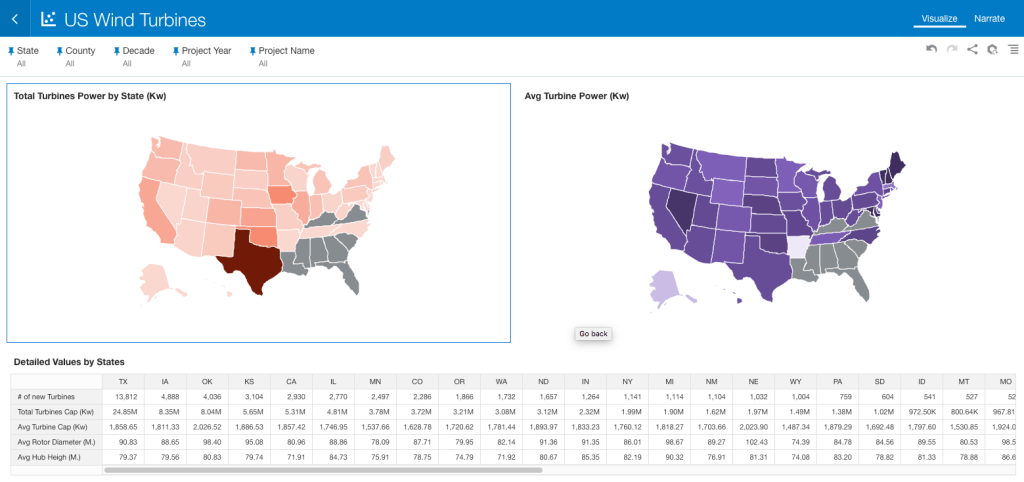This screenshot has width=1024, height=482.
Task: Click the Go back button
Action: 593,333
